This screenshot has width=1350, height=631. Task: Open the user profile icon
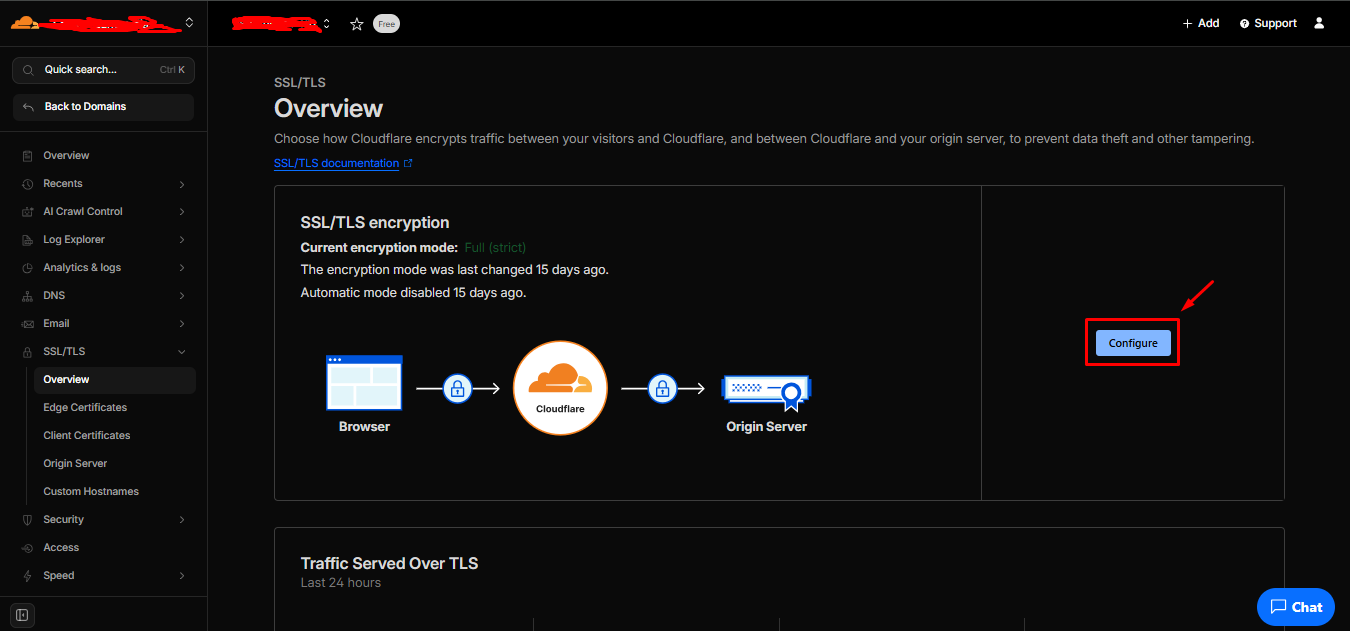point(1319,23)
